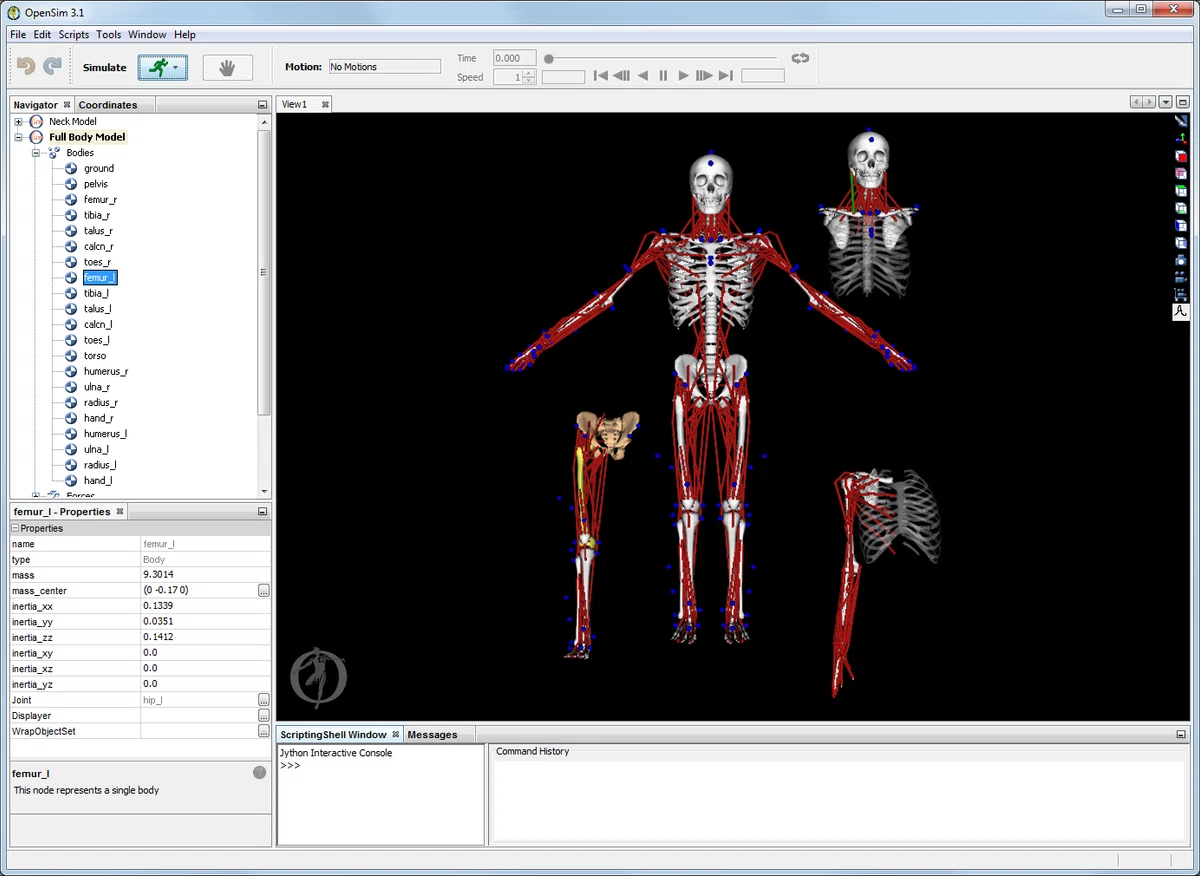This screenshot has height=876, width=1200.
Task: Click the Speed spinner arrows
Action: [529, 77]
